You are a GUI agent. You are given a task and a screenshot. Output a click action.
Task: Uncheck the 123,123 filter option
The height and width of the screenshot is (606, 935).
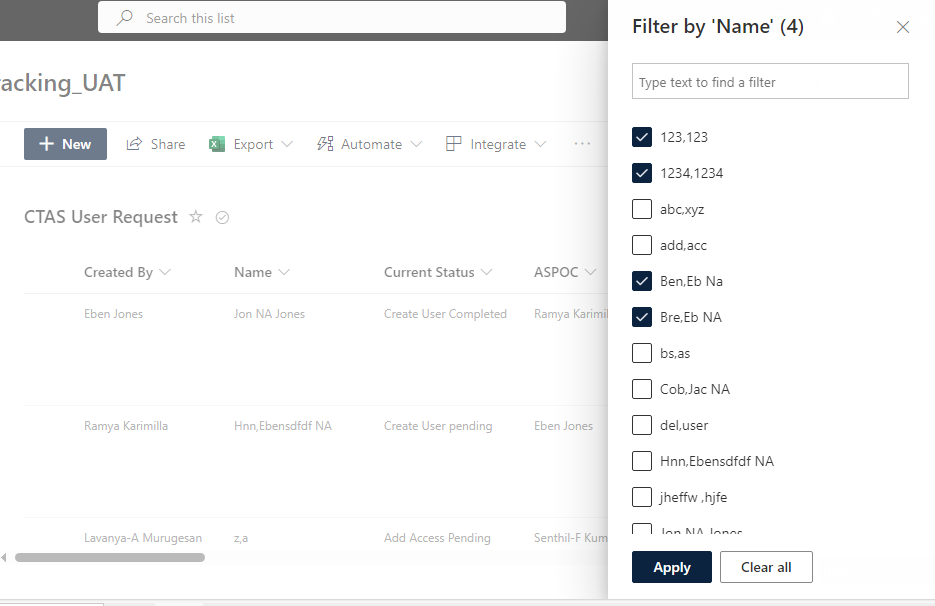point(641,137)
